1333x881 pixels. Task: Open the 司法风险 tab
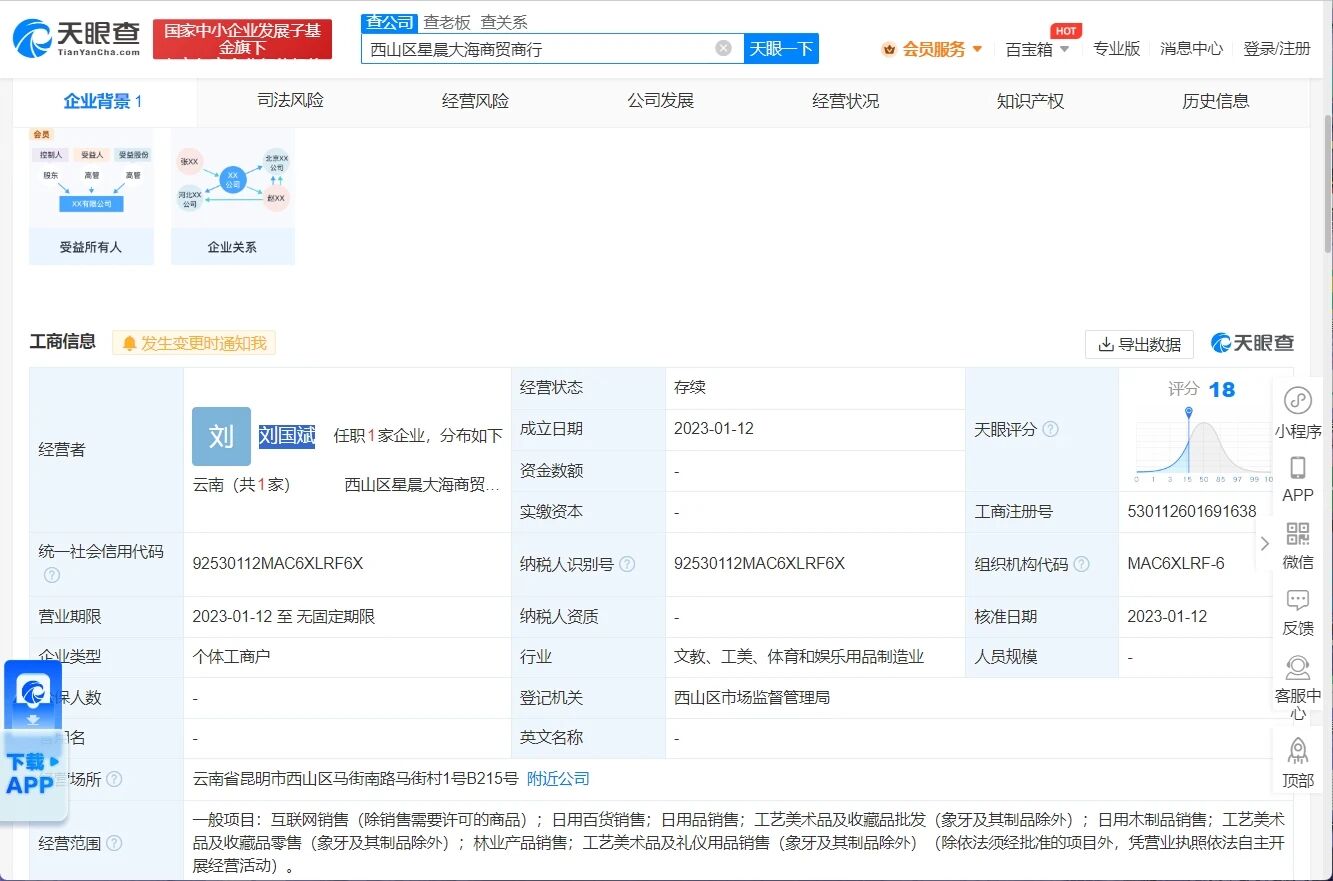pos(290,101)
